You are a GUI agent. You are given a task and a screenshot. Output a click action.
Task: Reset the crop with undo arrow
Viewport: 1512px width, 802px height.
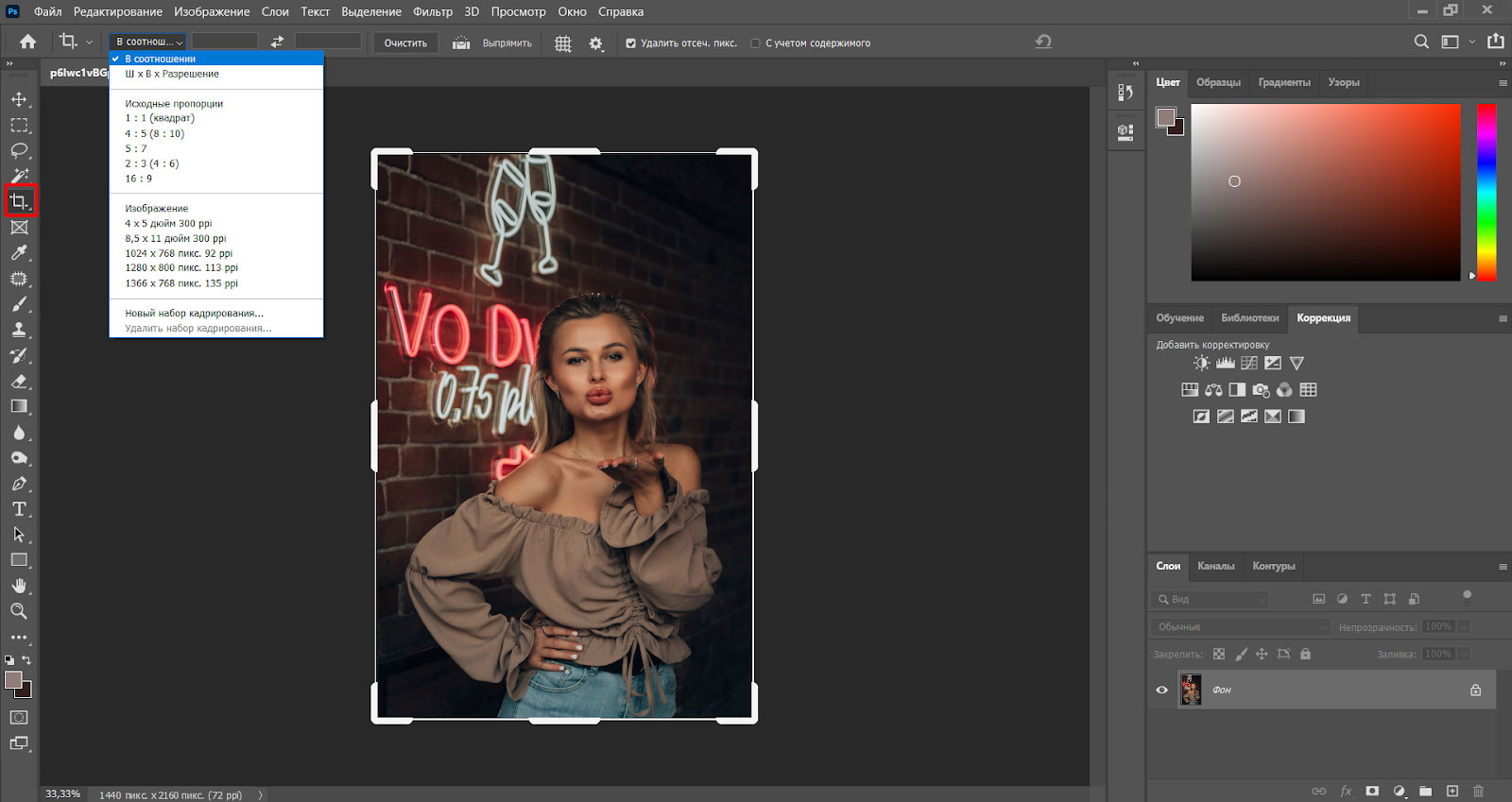[1043, 42]
